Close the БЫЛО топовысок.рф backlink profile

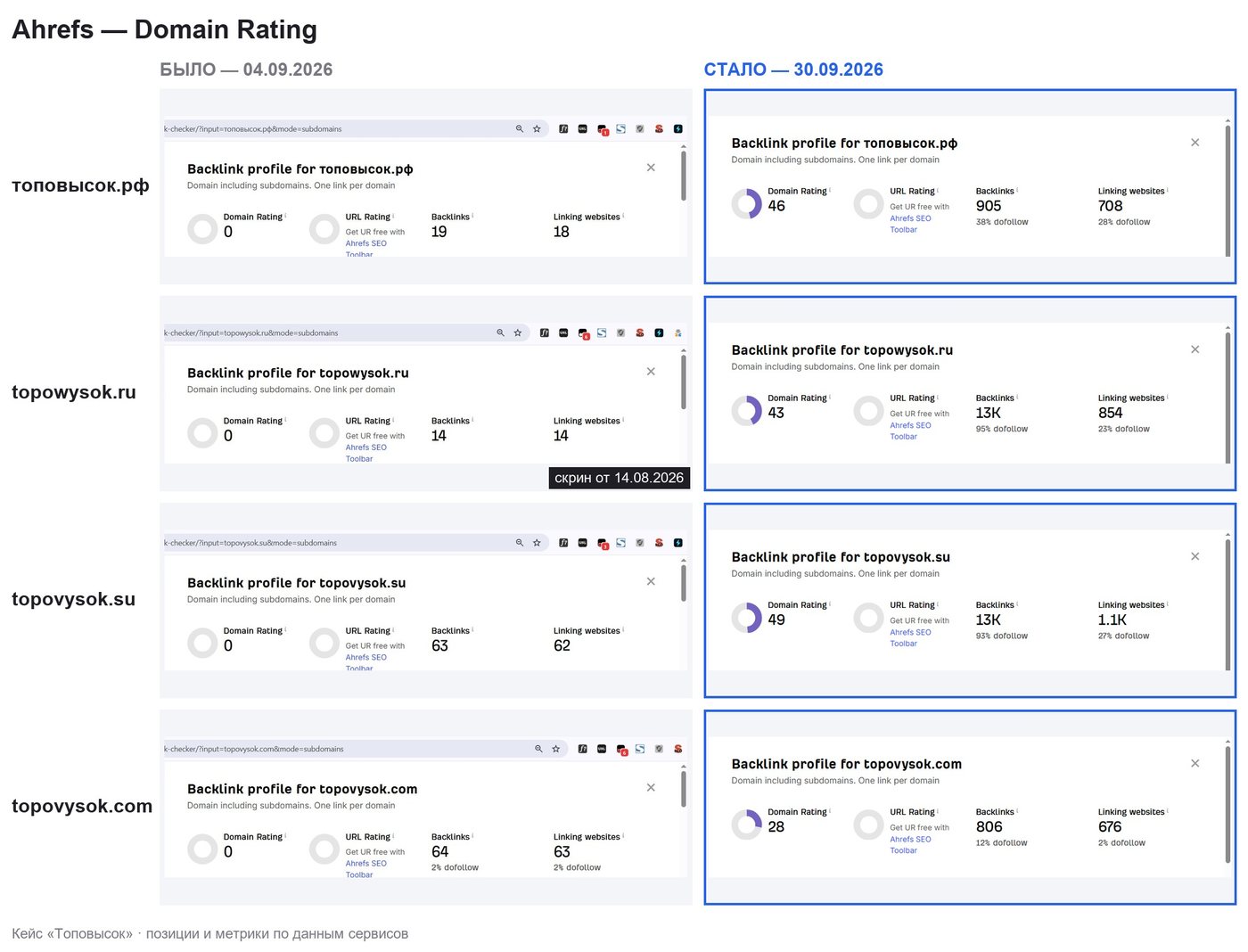[651, 168]
